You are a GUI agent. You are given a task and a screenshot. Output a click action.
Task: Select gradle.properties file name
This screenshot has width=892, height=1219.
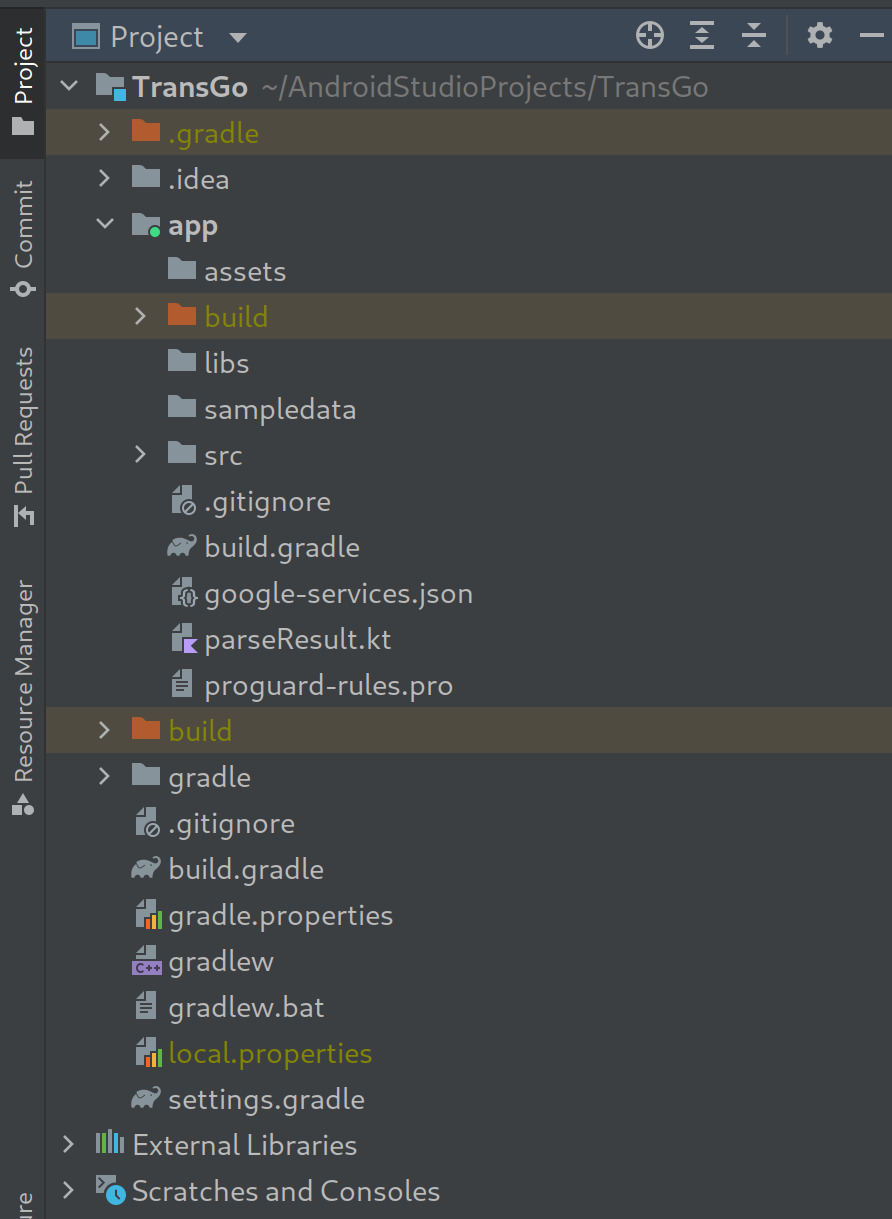click(281, 916)
